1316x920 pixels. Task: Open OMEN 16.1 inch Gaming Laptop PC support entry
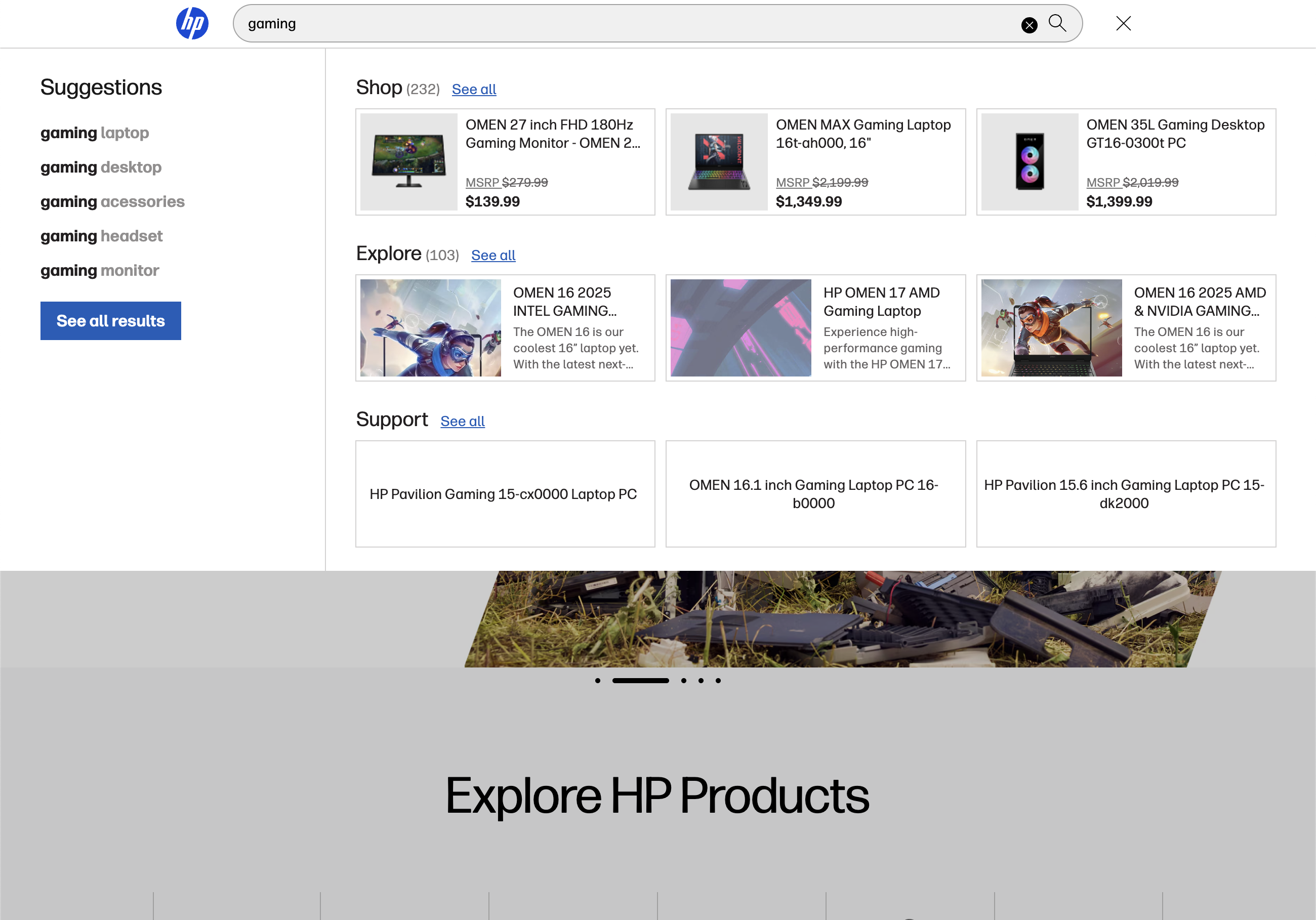[x=814, y=493]
